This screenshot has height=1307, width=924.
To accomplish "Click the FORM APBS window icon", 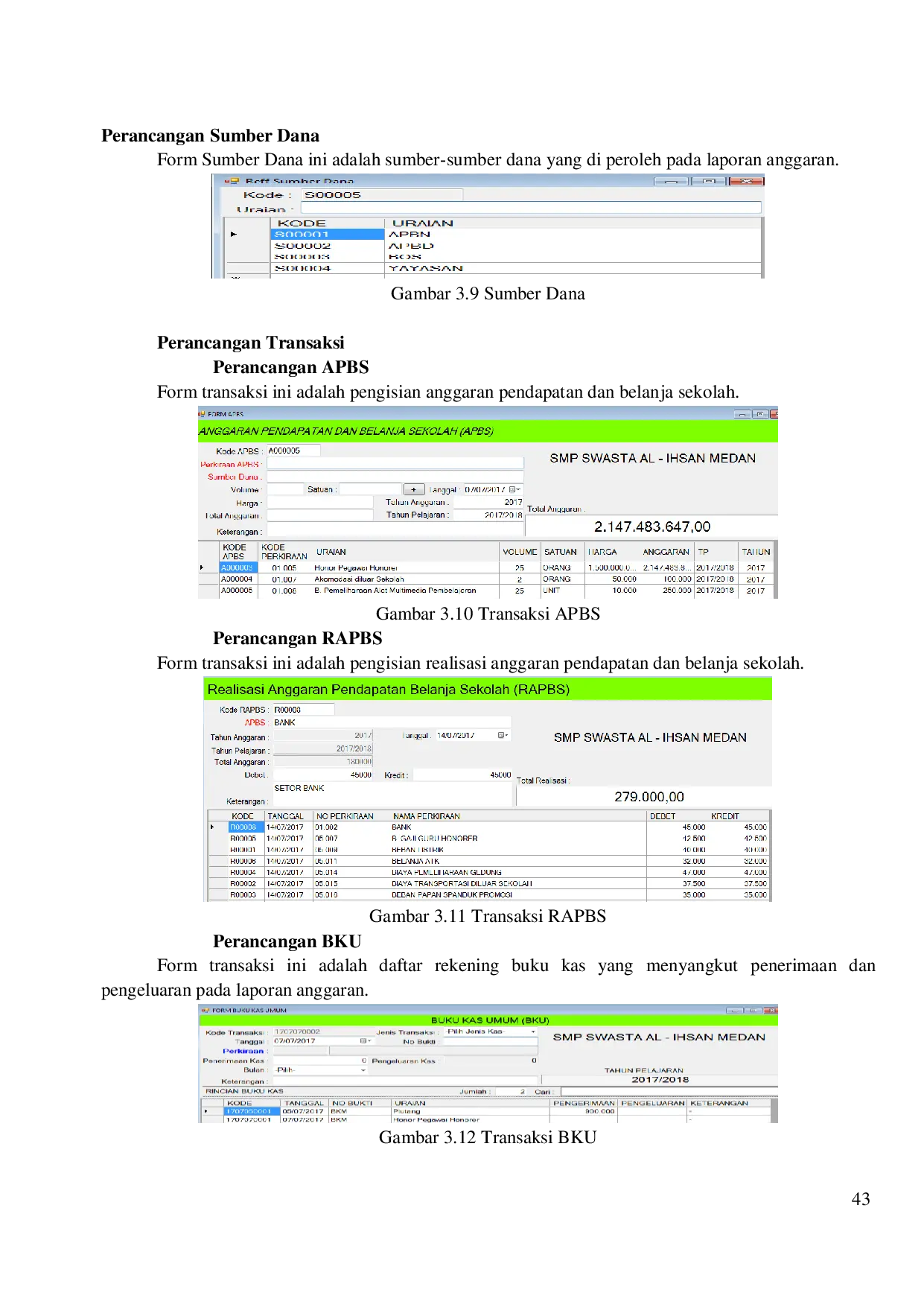I will click(x=202, y=414).
